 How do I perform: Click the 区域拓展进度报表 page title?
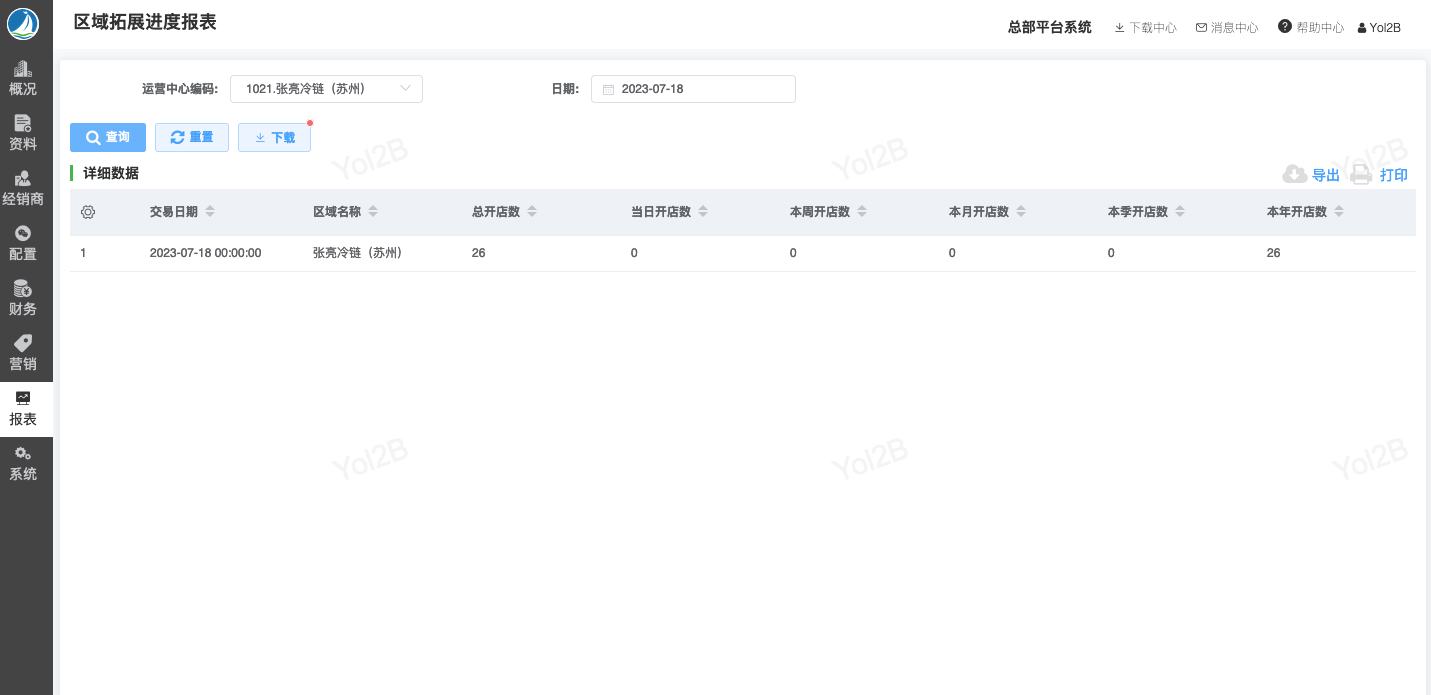point(145,22)
